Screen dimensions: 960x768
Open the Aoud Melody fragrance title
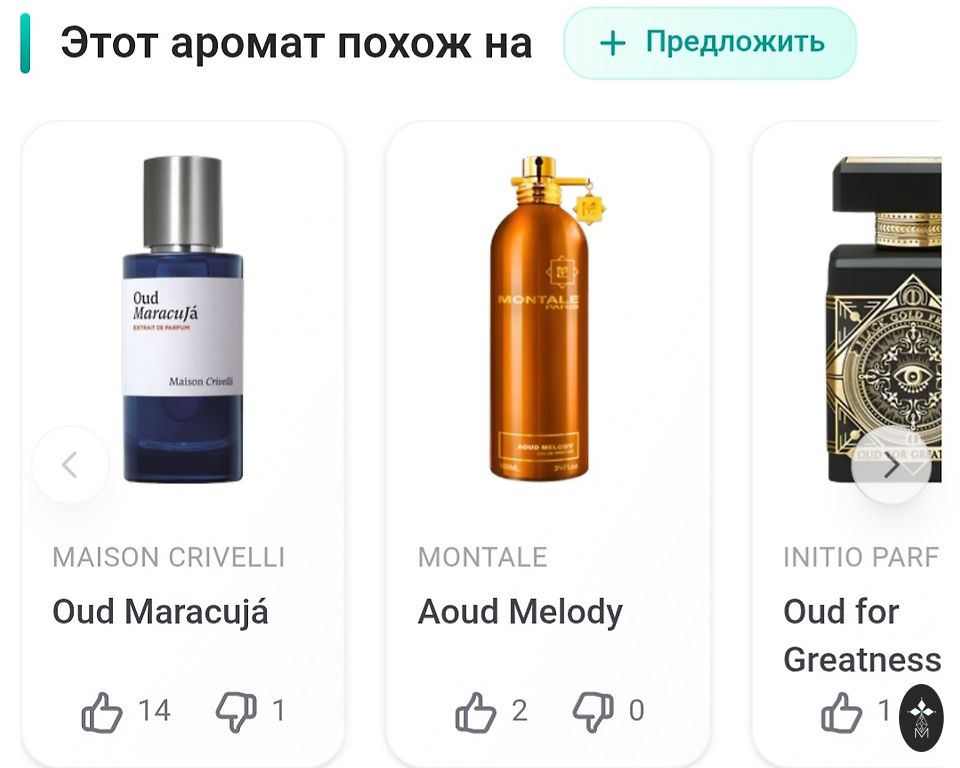(x=520, y=613)
